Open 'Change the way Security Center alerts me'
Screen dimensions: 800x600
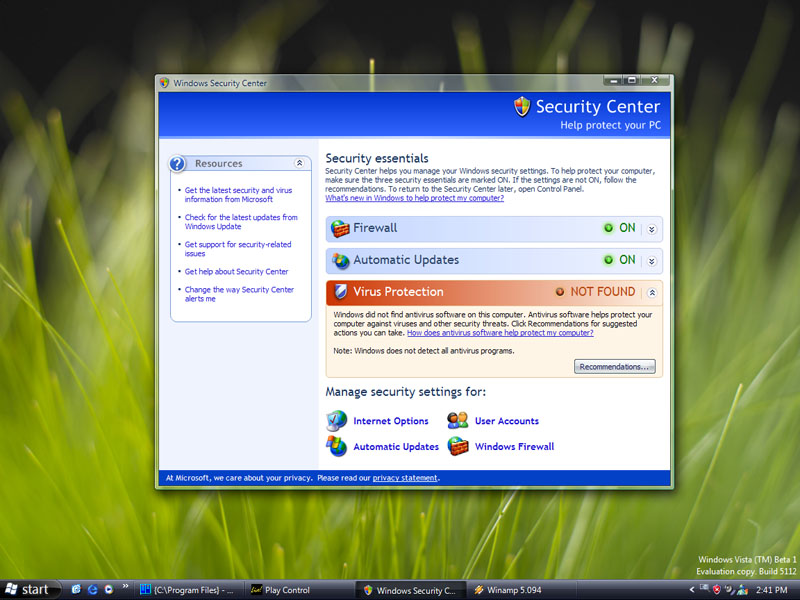239,294
